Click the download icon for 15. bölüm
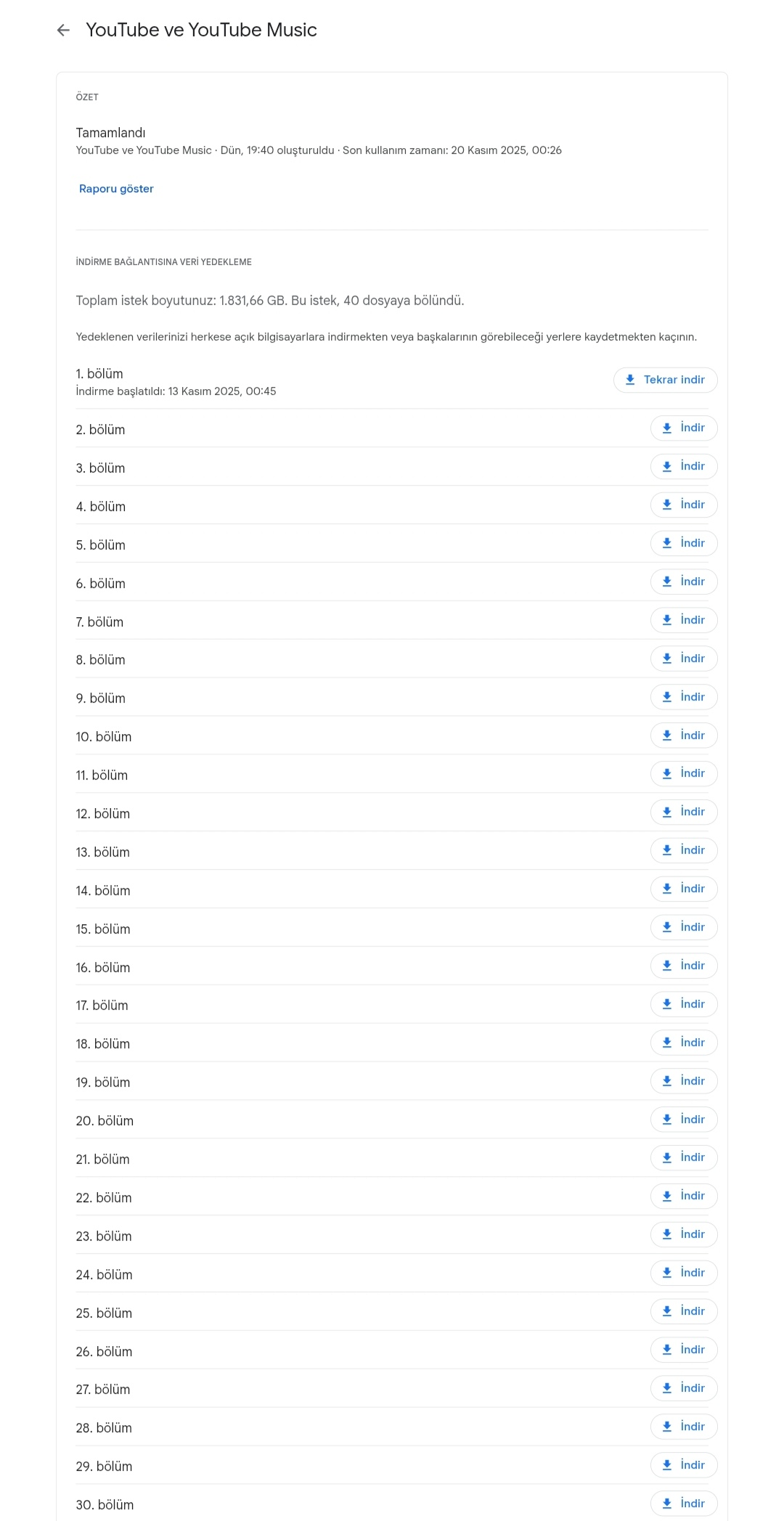Screen dimensions: 784x1521 667,927
